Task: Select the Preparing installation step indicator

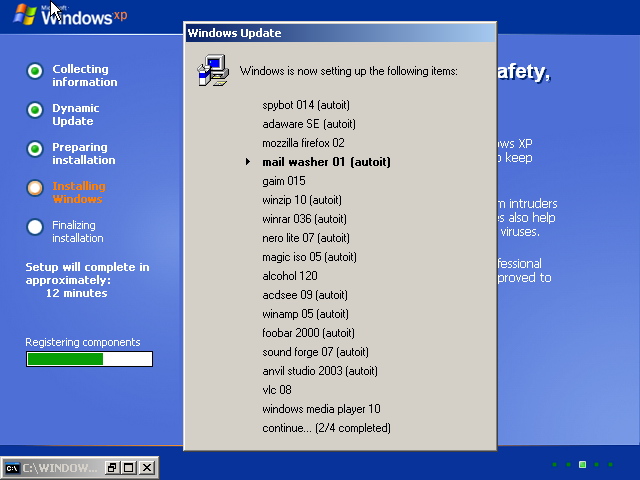Action: click(35, 149)
